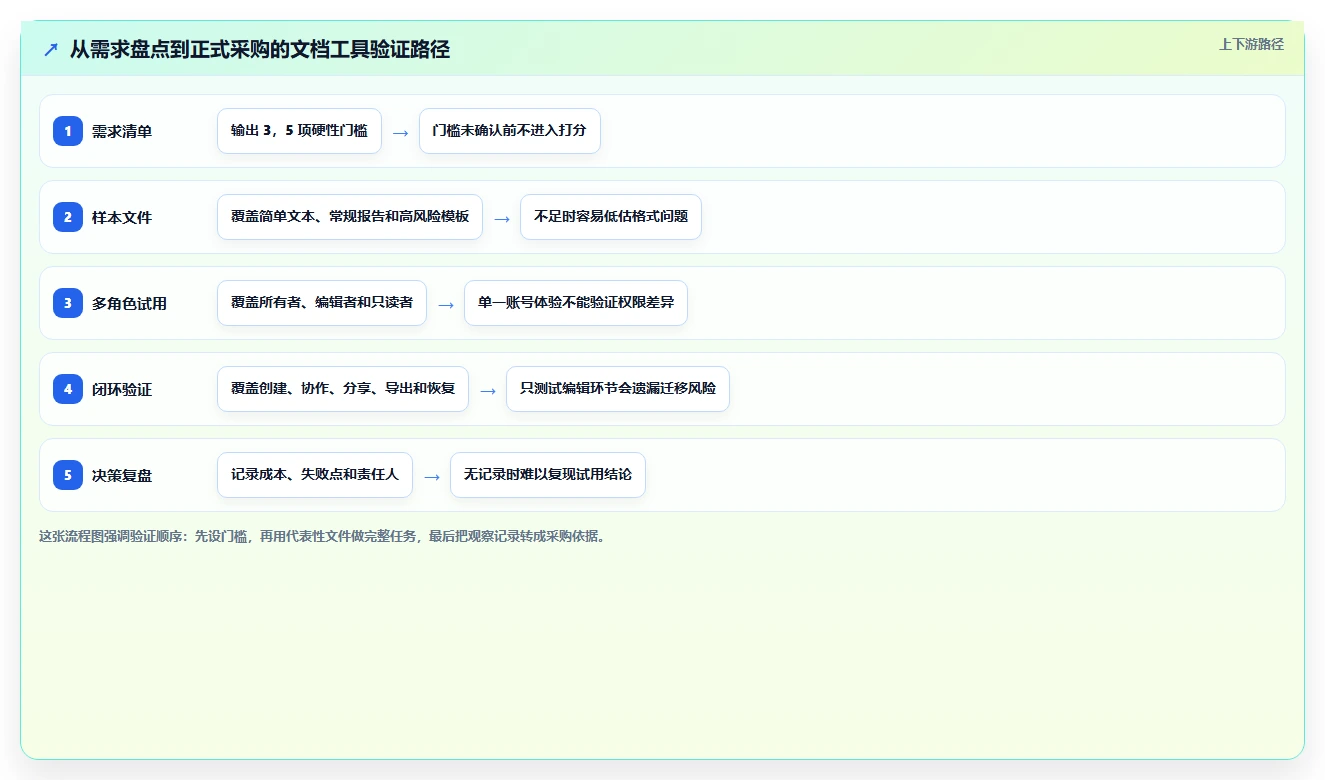The image size is (1325, 780).
Task: Click the 上下游路径 label
Action: point(1251,44)
